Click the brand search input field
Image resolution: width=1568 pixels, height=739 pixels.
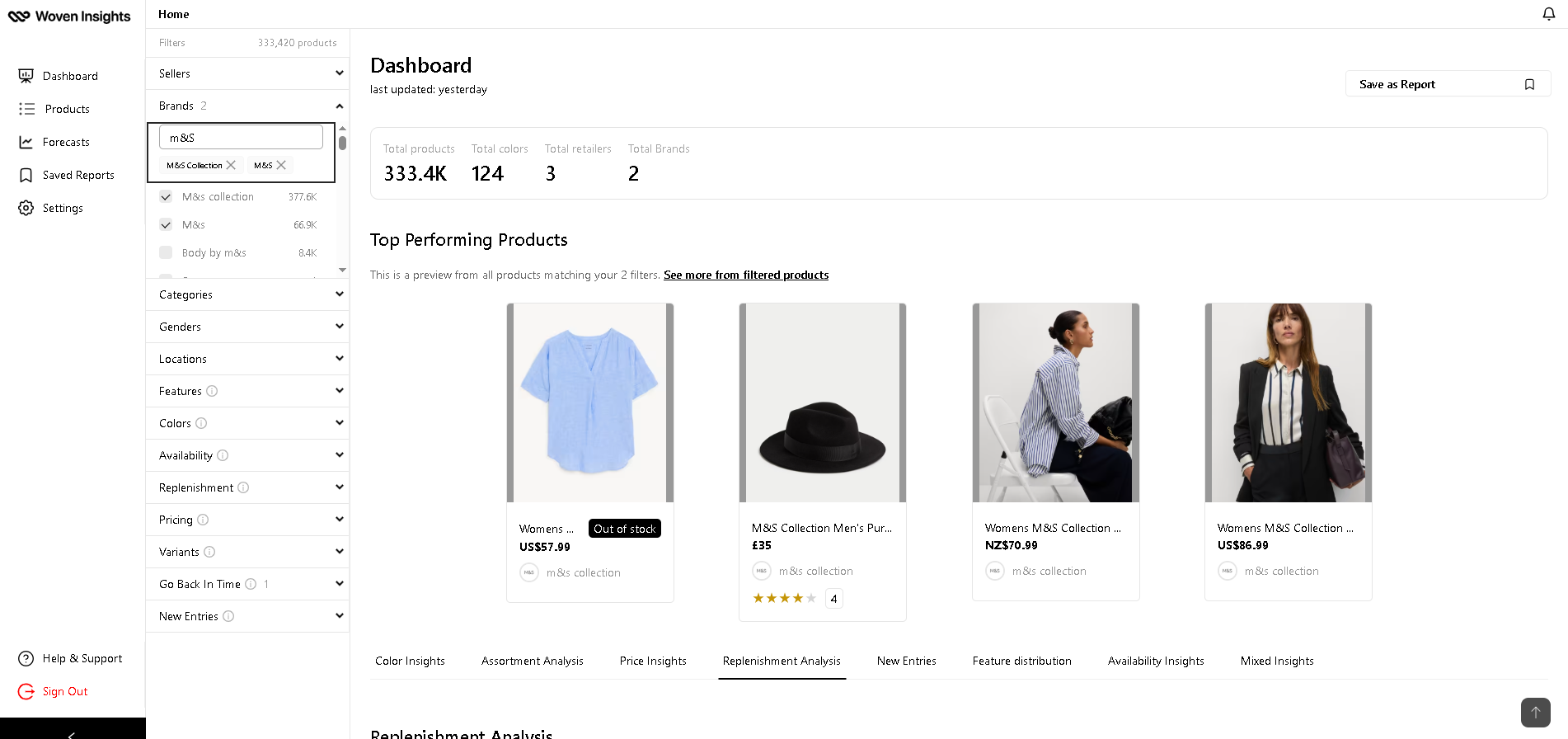point(241,138)
